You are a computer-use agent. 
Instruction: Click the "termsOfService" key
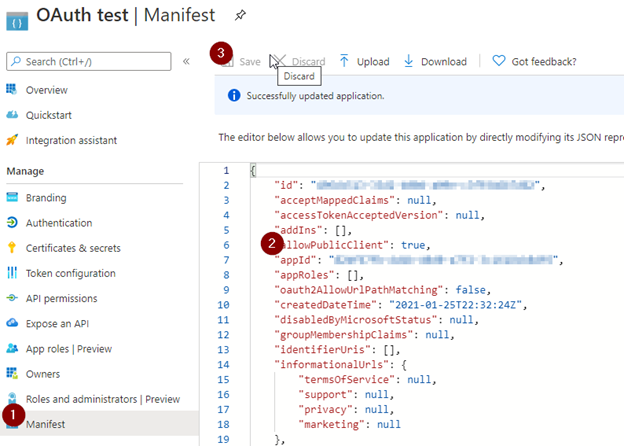(347, 380)
